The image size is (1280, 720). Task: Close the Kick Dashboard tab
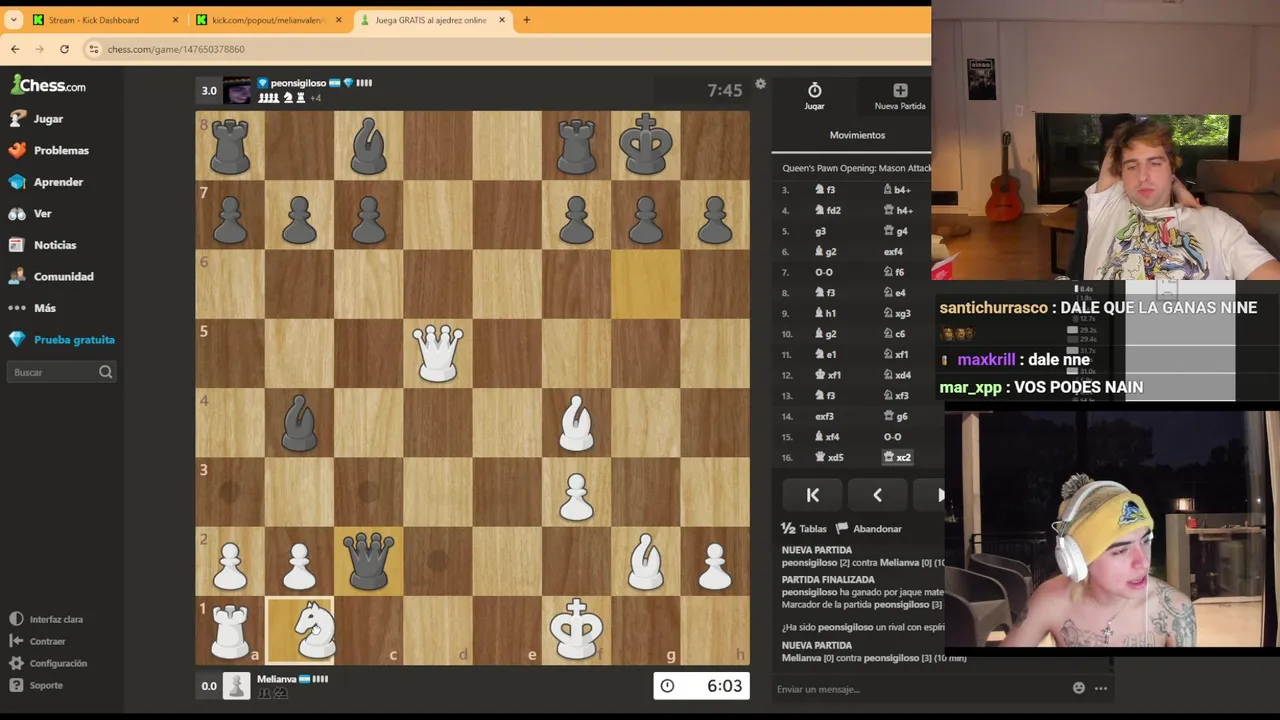[x=175, y=20]
